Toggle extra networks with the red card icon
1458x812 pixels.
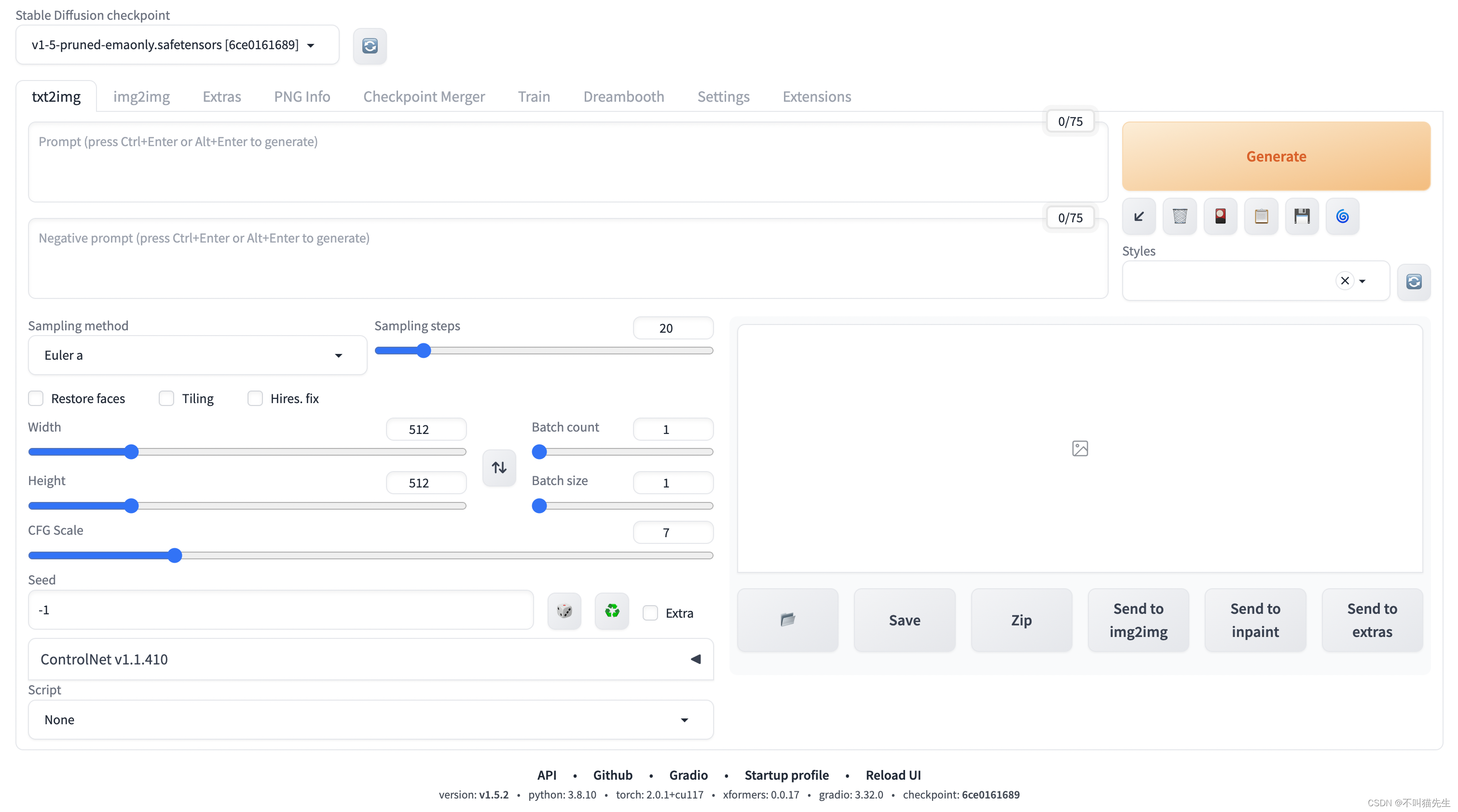1220,216
